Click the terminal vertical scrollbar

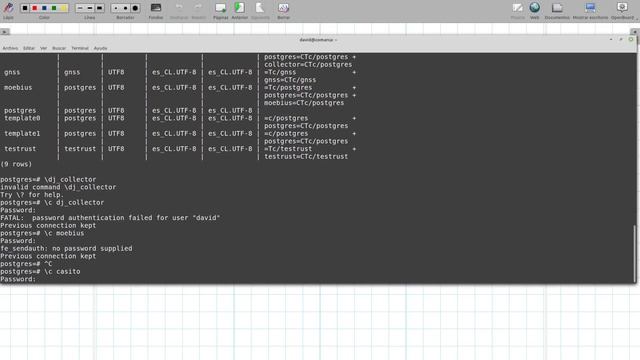(635, 253)
